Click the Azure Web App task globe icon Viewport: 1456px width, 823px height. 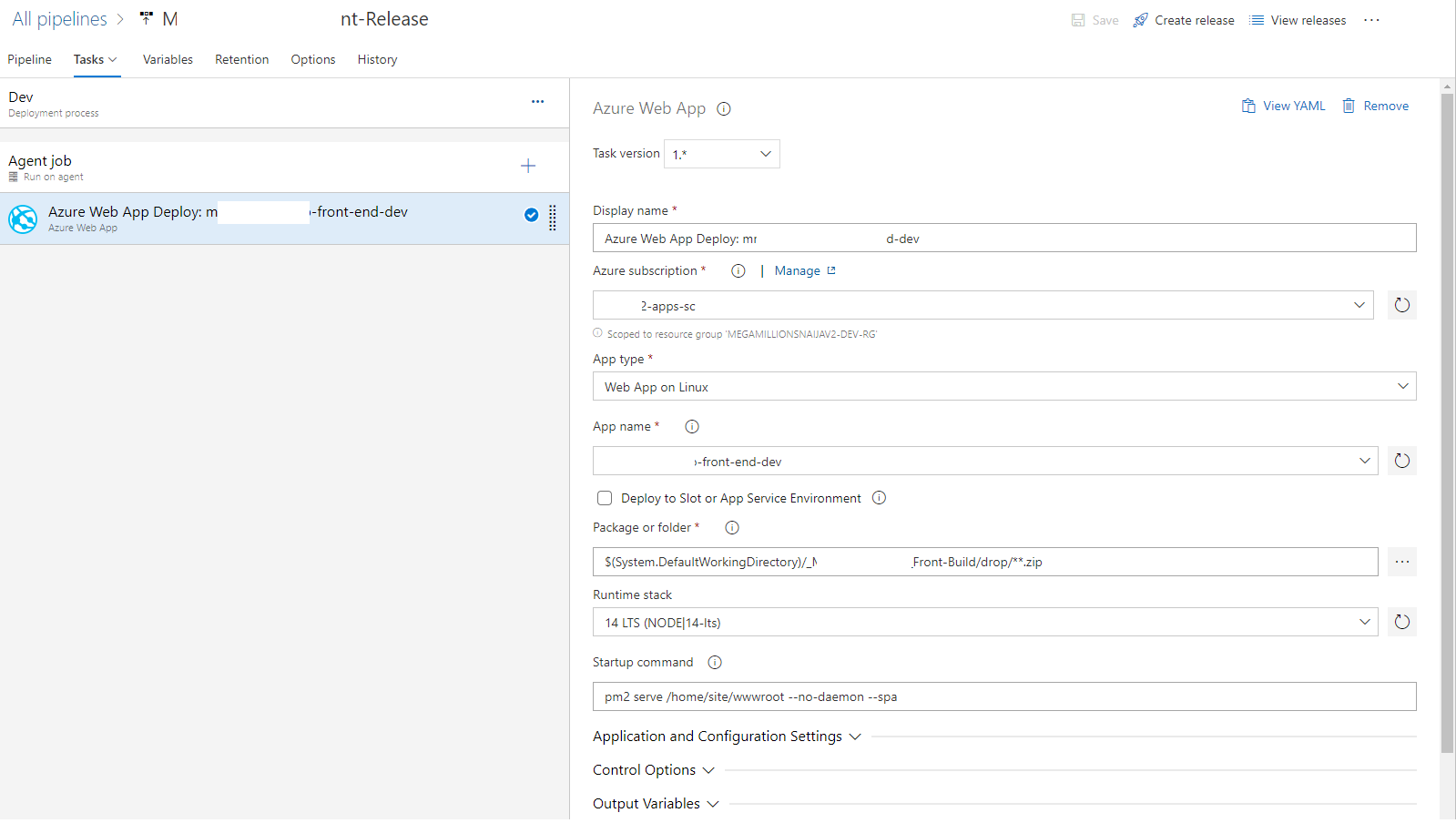(23, 218)
